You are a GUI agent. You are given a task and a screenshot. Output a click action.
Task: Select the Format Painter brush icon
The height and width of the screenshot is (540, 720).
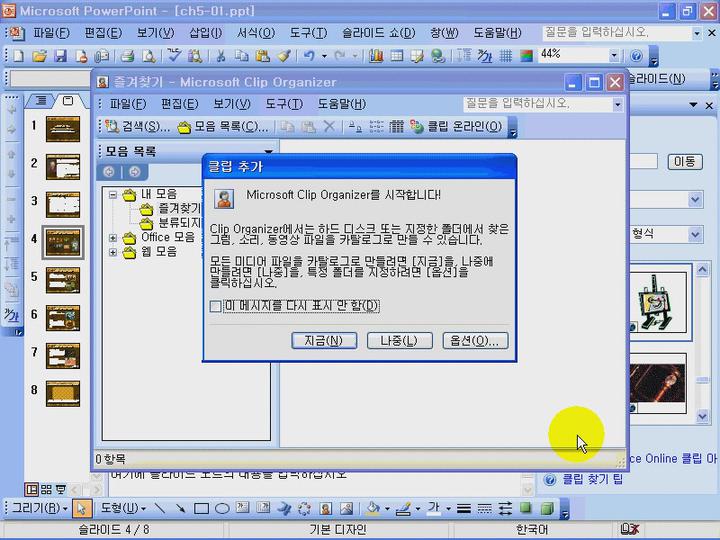coord(284,56)
